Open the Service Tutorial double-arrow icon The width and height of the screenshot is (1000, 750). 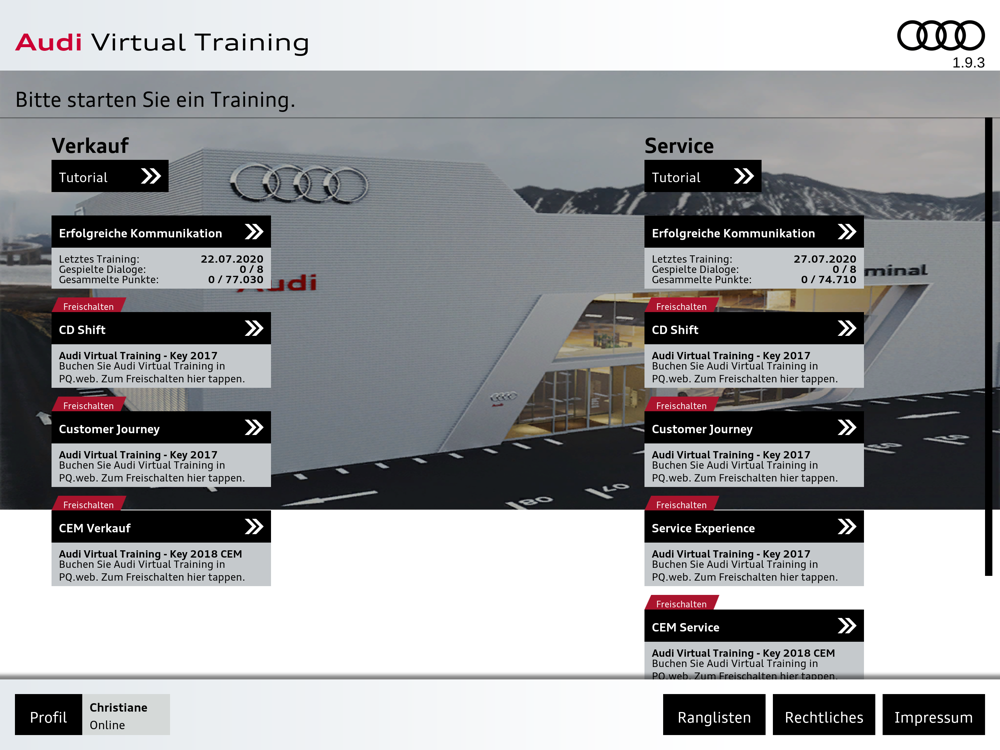[744, 176]
